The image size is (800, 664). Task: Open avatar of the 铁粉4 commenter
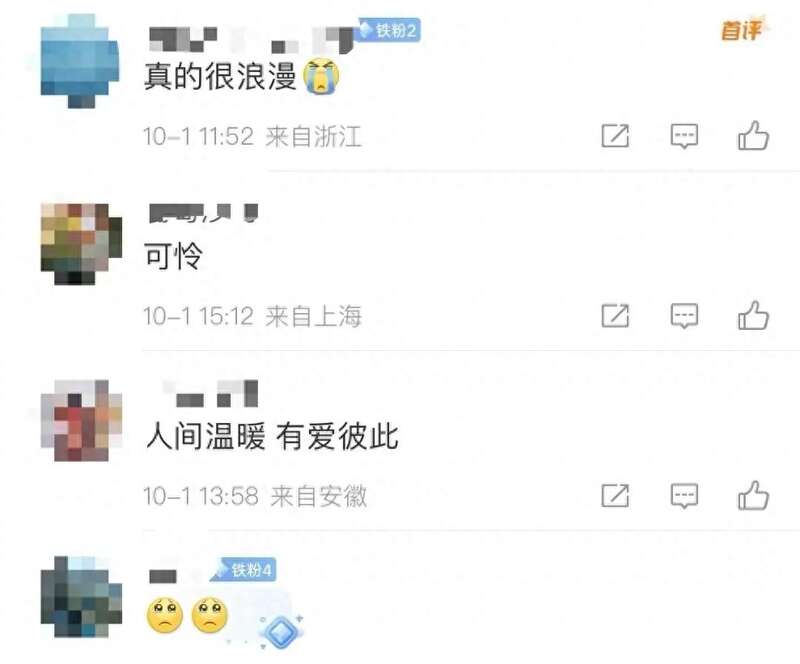click(x=81, y=597)
